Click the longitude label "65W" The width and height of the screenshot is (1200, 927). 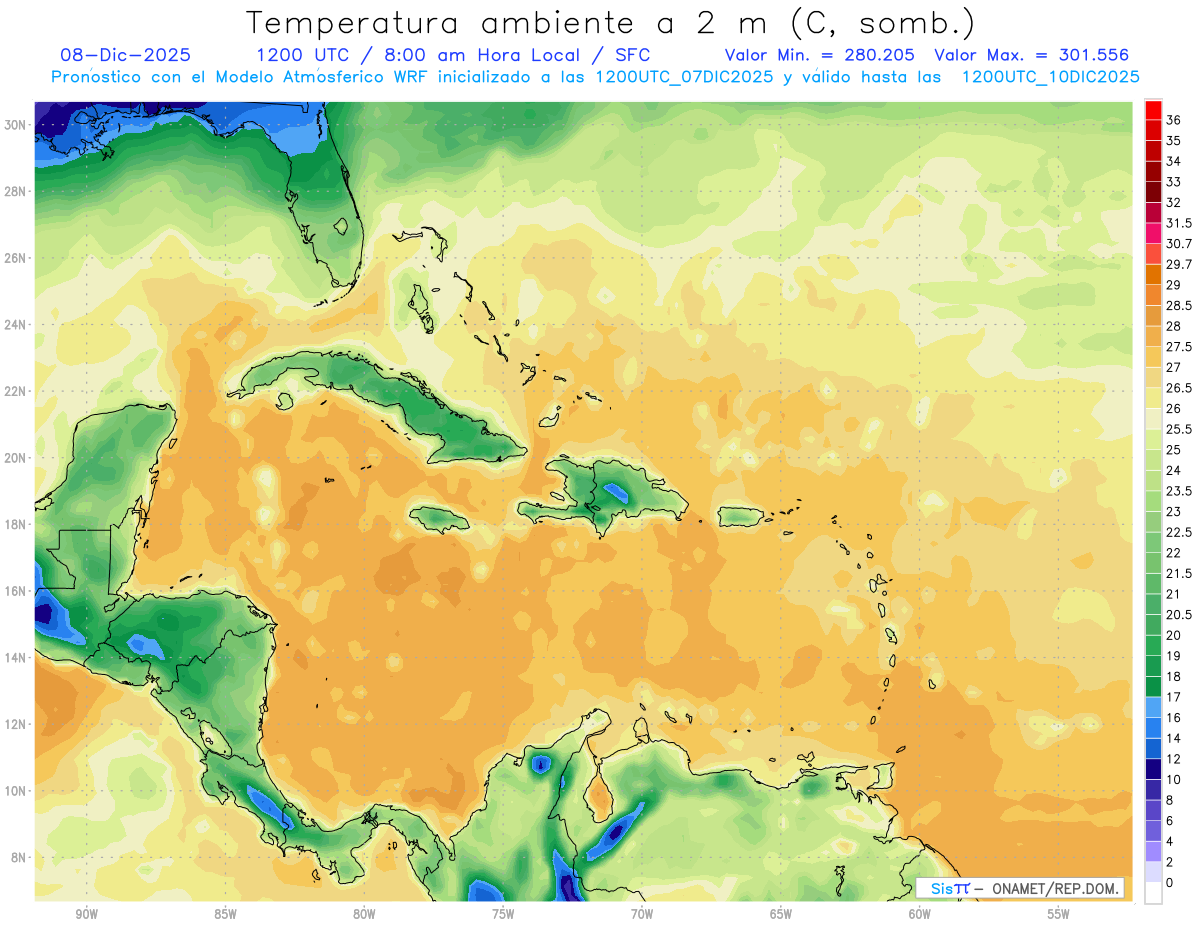(x=781, y=914)
